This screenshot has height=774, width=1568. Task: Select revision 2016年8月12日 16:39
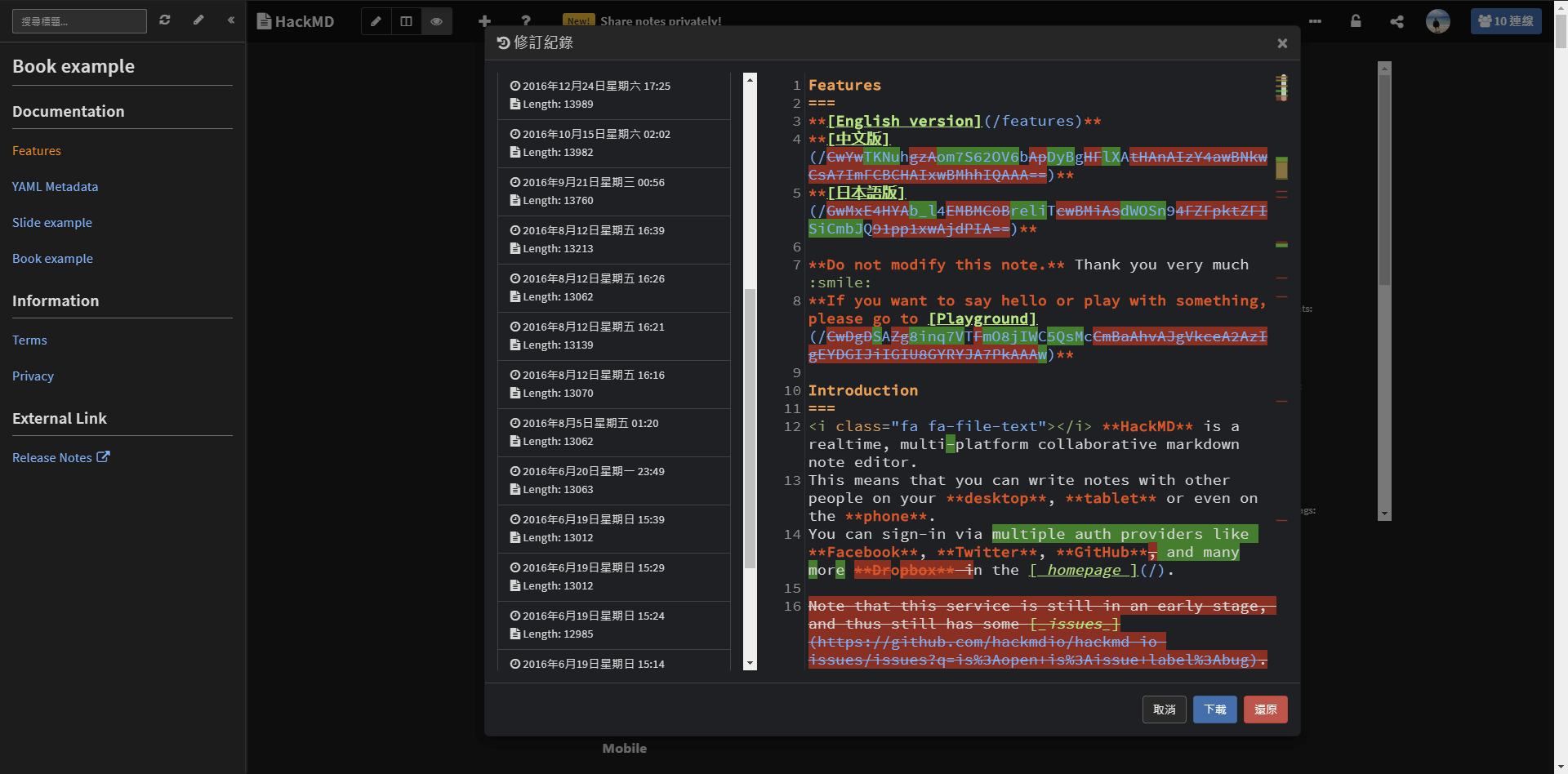tap(613, 240)
